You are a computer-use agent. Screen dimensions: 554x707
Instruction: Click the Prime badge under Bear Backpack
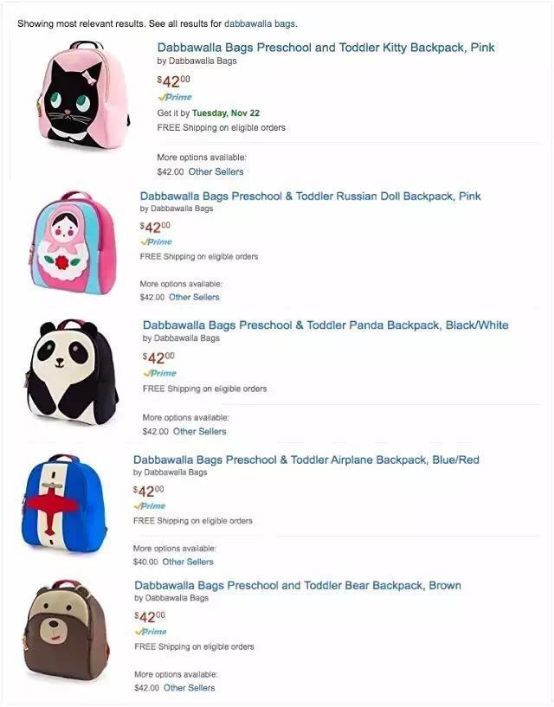pyautogui.click(x=151, y=631)
